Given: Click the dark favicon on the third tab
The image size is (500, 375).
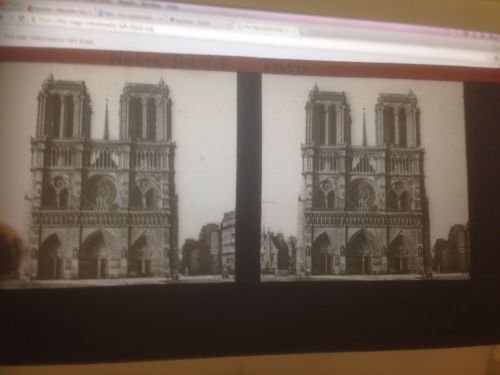Looking at the screenshot, I should coord(172,20).
